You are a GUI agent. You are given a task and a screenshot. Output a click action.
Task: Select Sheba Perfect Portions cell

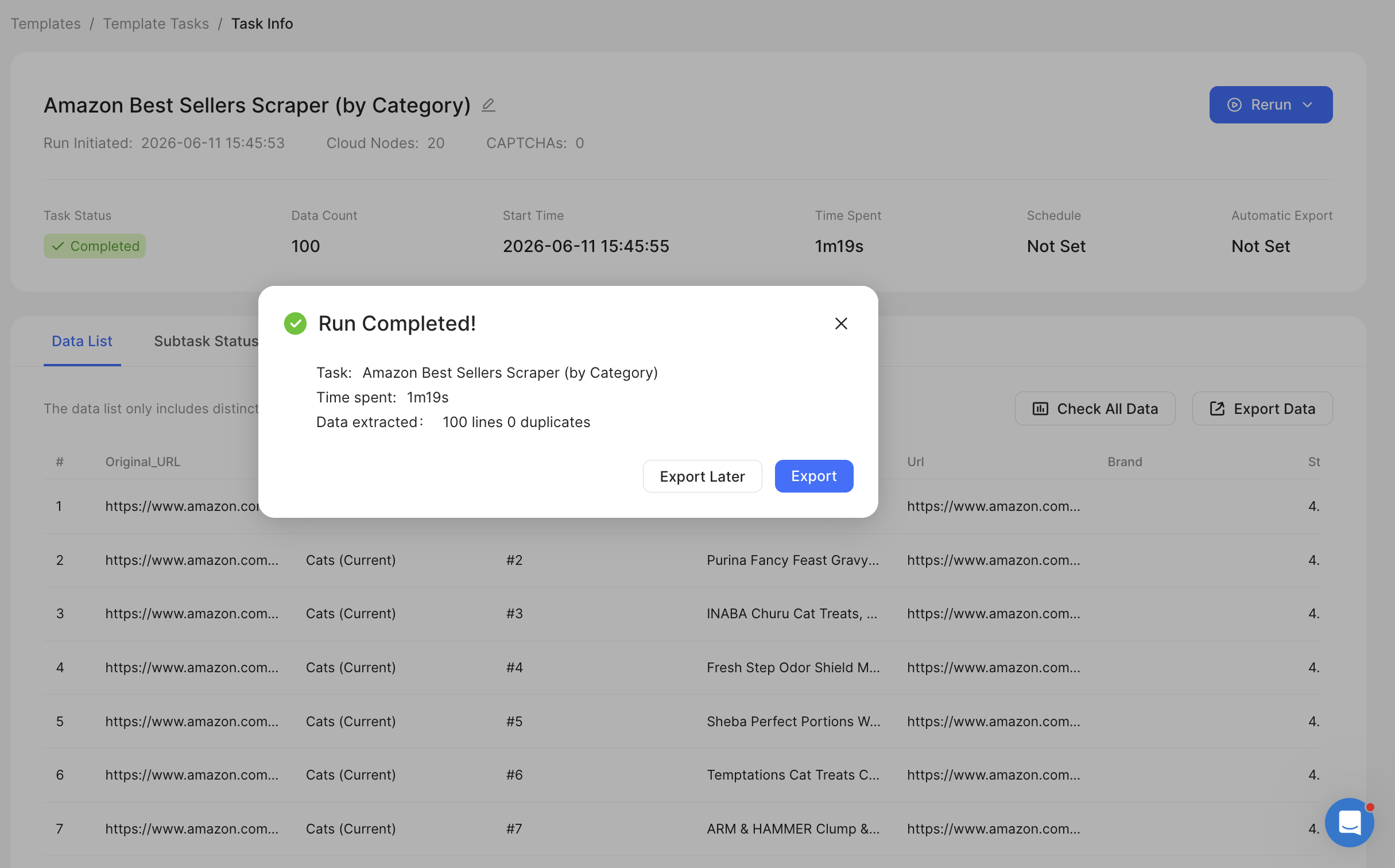click(x=793, y=721)
